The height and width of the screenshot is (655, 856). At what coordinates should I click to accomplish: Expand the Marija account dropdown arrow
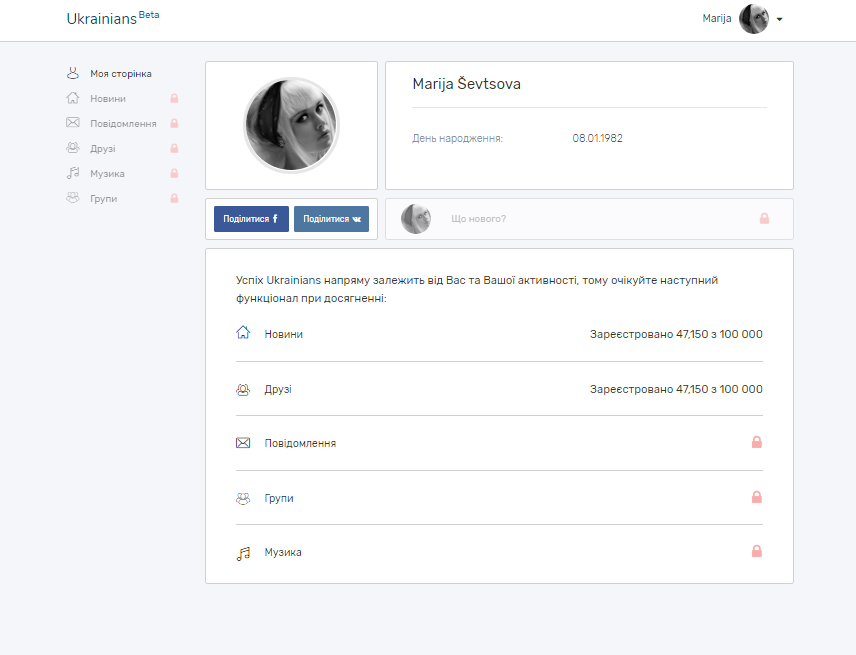[x=780, y=19]
